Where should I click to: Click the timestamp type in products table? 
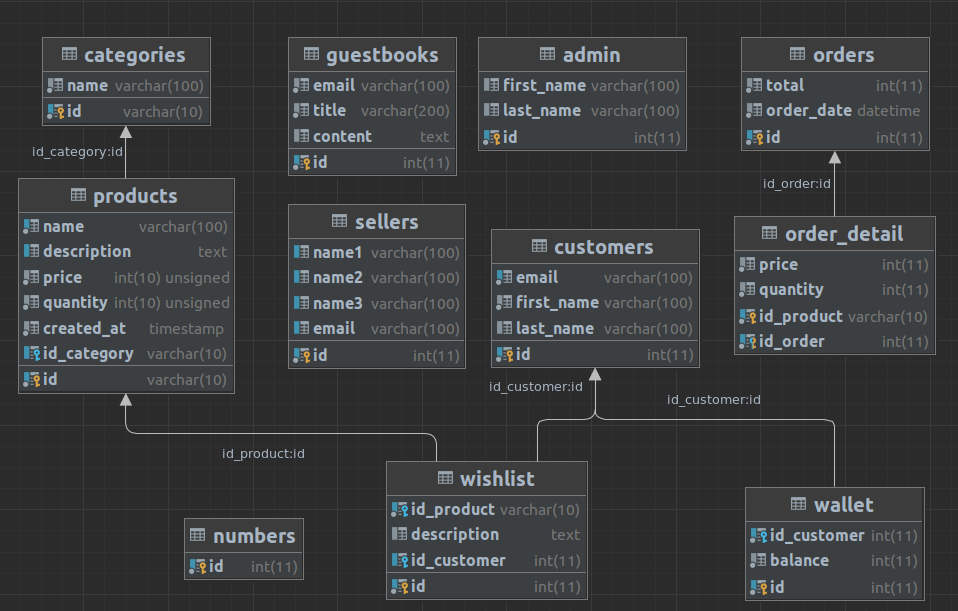click(186, 329)
